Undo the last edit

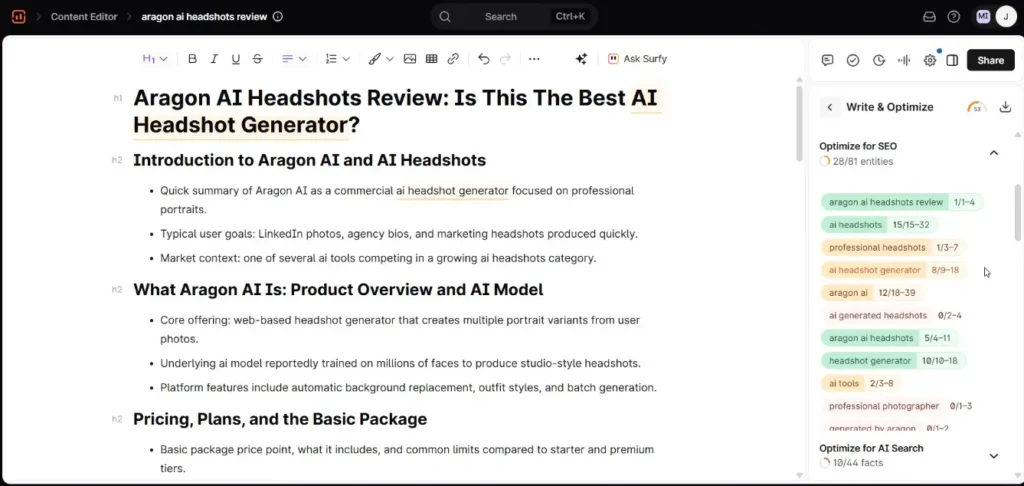tap(483, 59)
